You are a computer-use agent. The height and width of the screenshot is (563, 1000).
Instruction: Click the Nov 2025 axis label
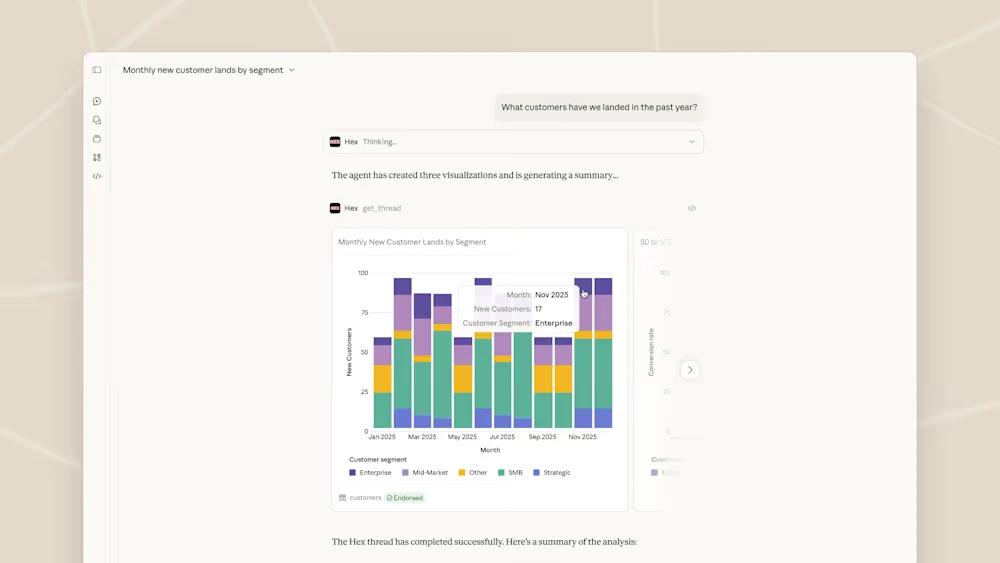click(x=583, y=437)
